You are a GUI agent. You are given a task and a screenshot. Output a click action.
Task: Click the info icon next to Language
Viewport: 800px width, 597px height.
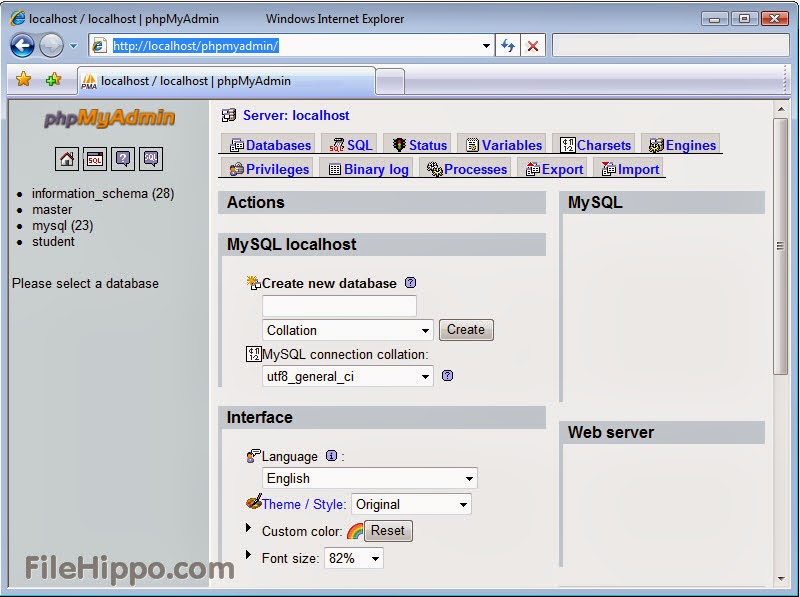(x=331, y=456)
